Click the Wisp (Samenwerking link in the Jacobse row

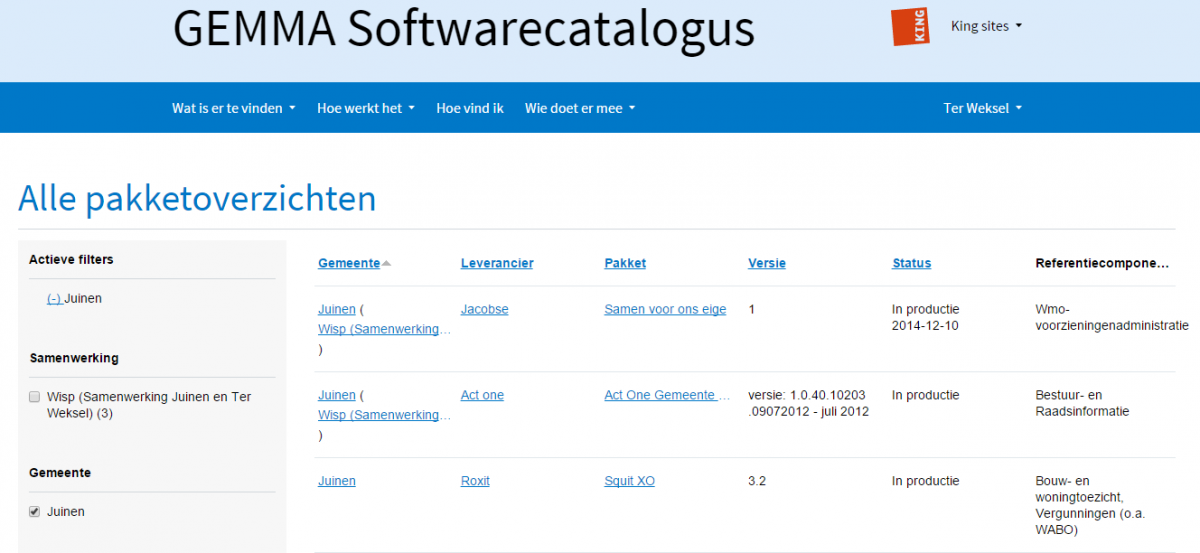tap(385, 329)
